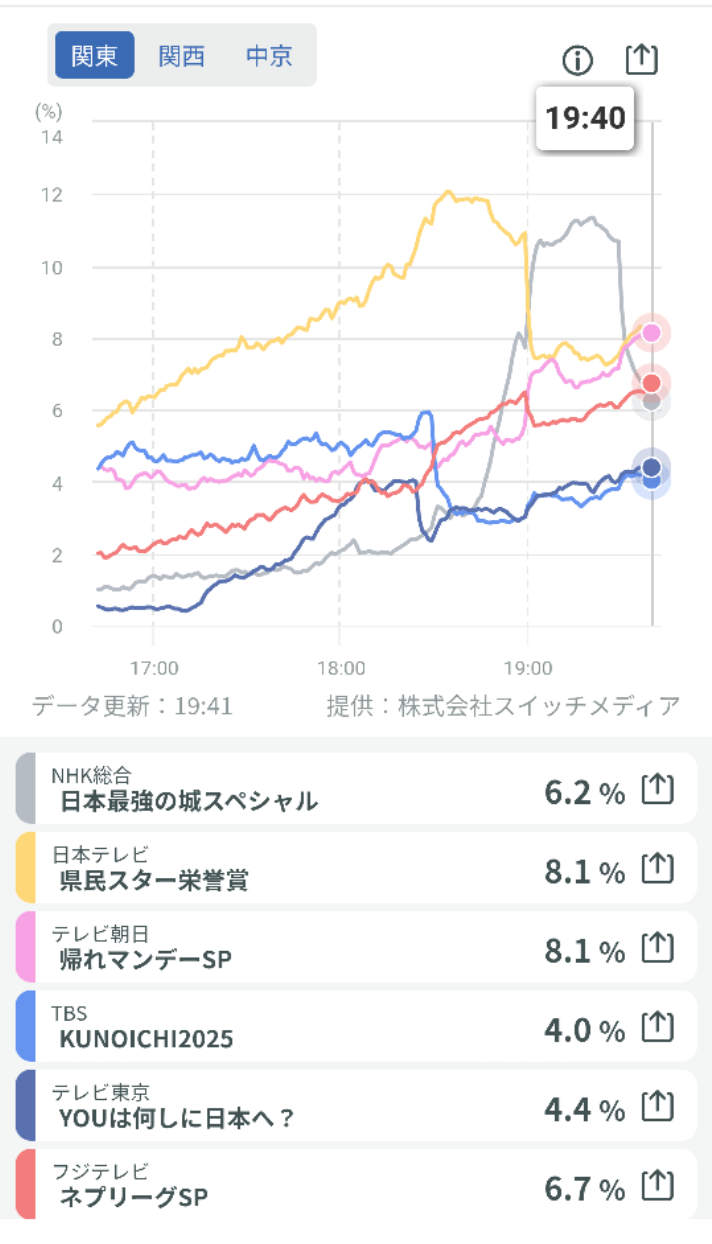Switch to the 関西 region tab
This screenshot has height=1244, width=712.
coord(182,56)
